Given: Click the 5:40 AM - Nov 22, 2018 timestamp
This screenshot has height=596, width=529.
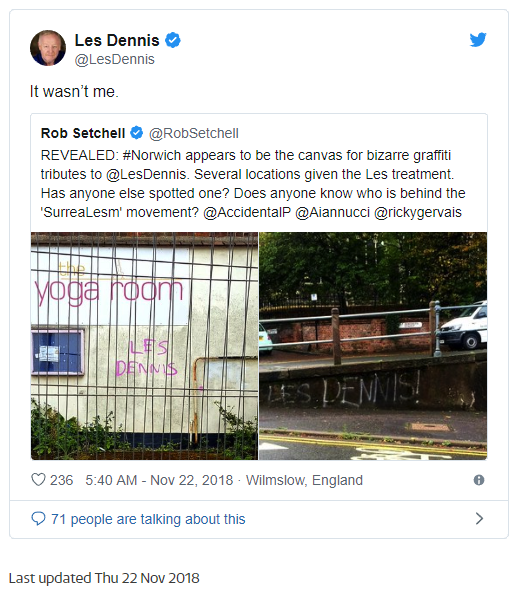Looking at the screenshot, I should coord(159,480).
